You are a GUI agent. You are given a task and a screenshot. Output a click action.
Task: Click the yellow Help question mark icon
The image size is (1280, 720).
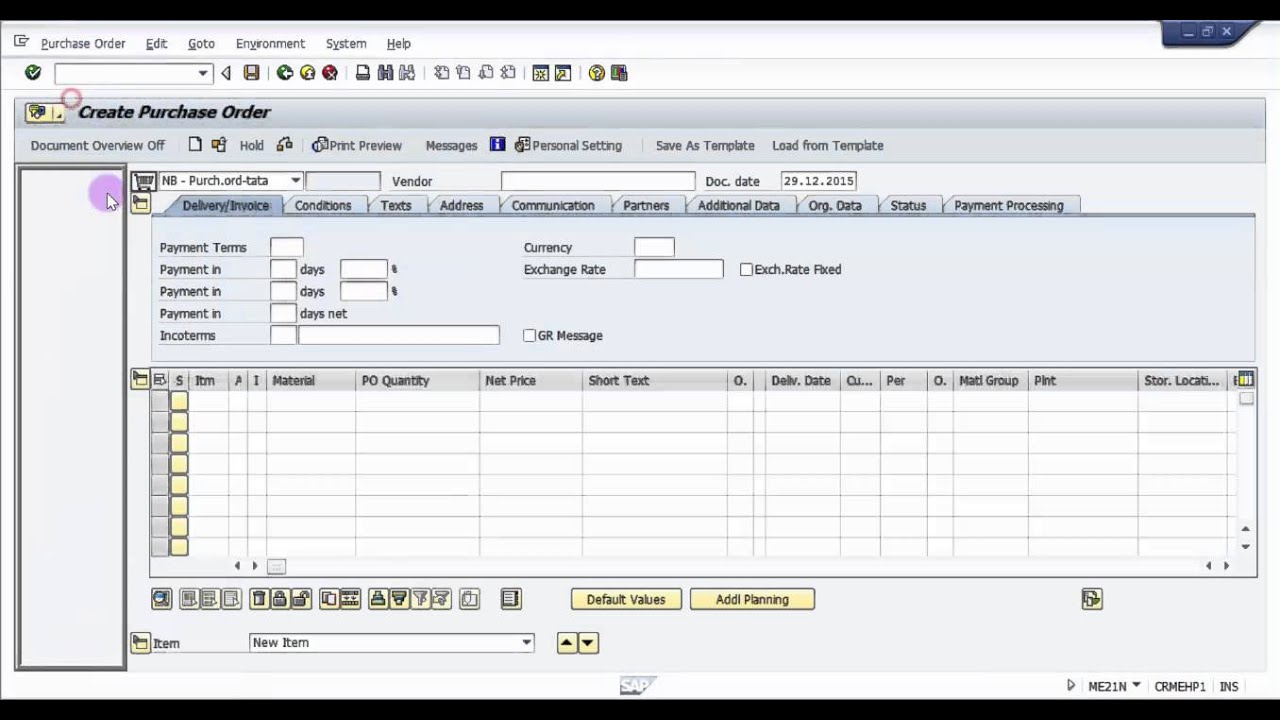(597, 73)
